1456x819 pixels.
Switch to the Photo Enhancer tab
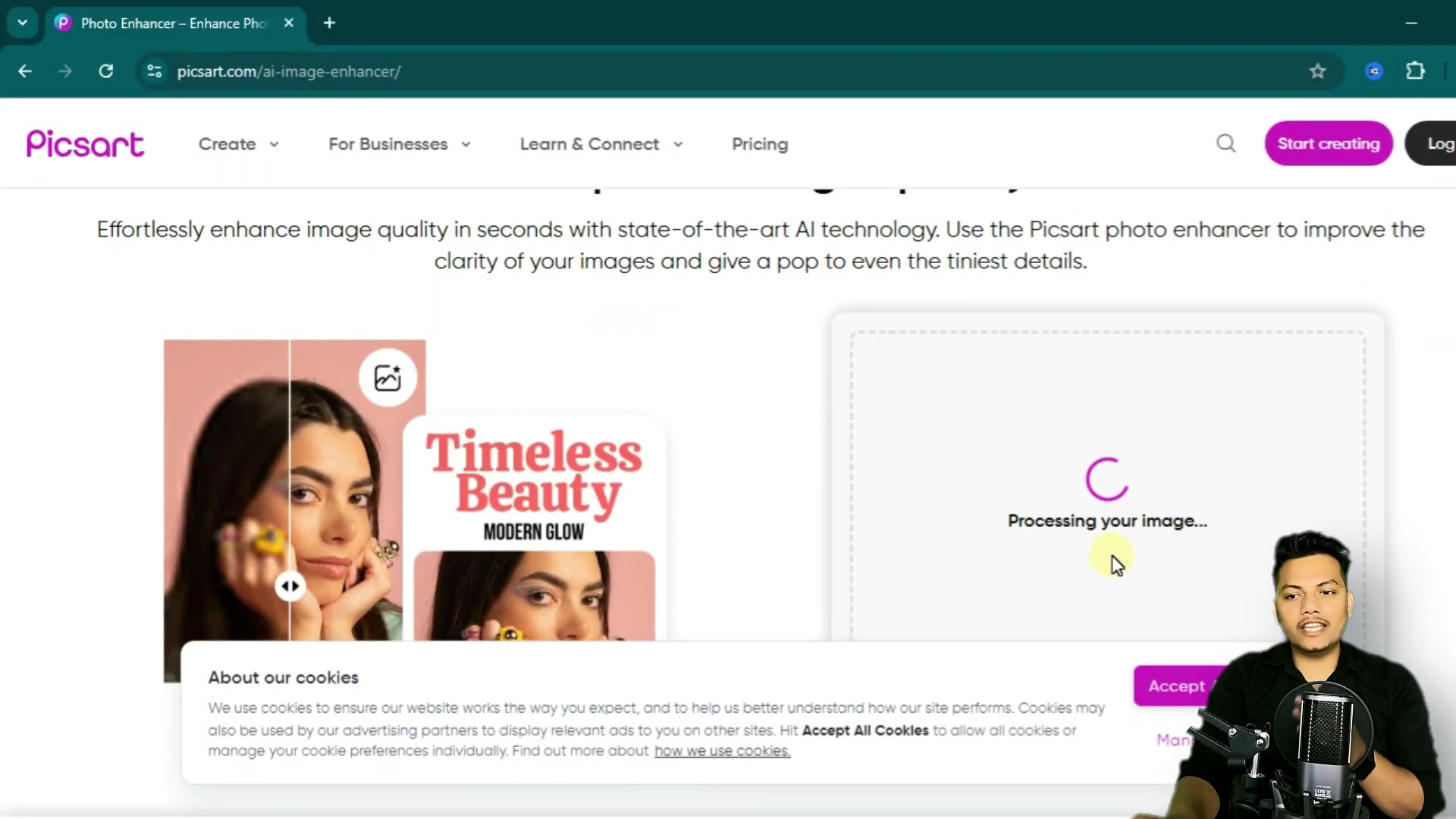(159, 23)
